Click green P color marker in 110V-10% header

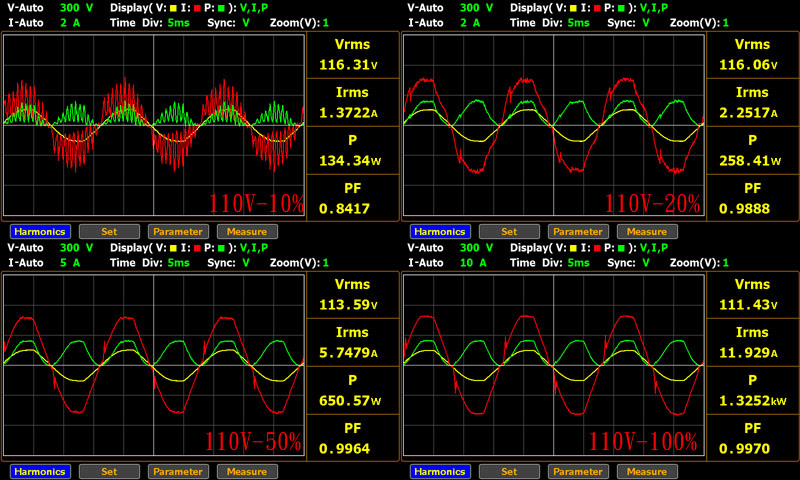[221, 8]
